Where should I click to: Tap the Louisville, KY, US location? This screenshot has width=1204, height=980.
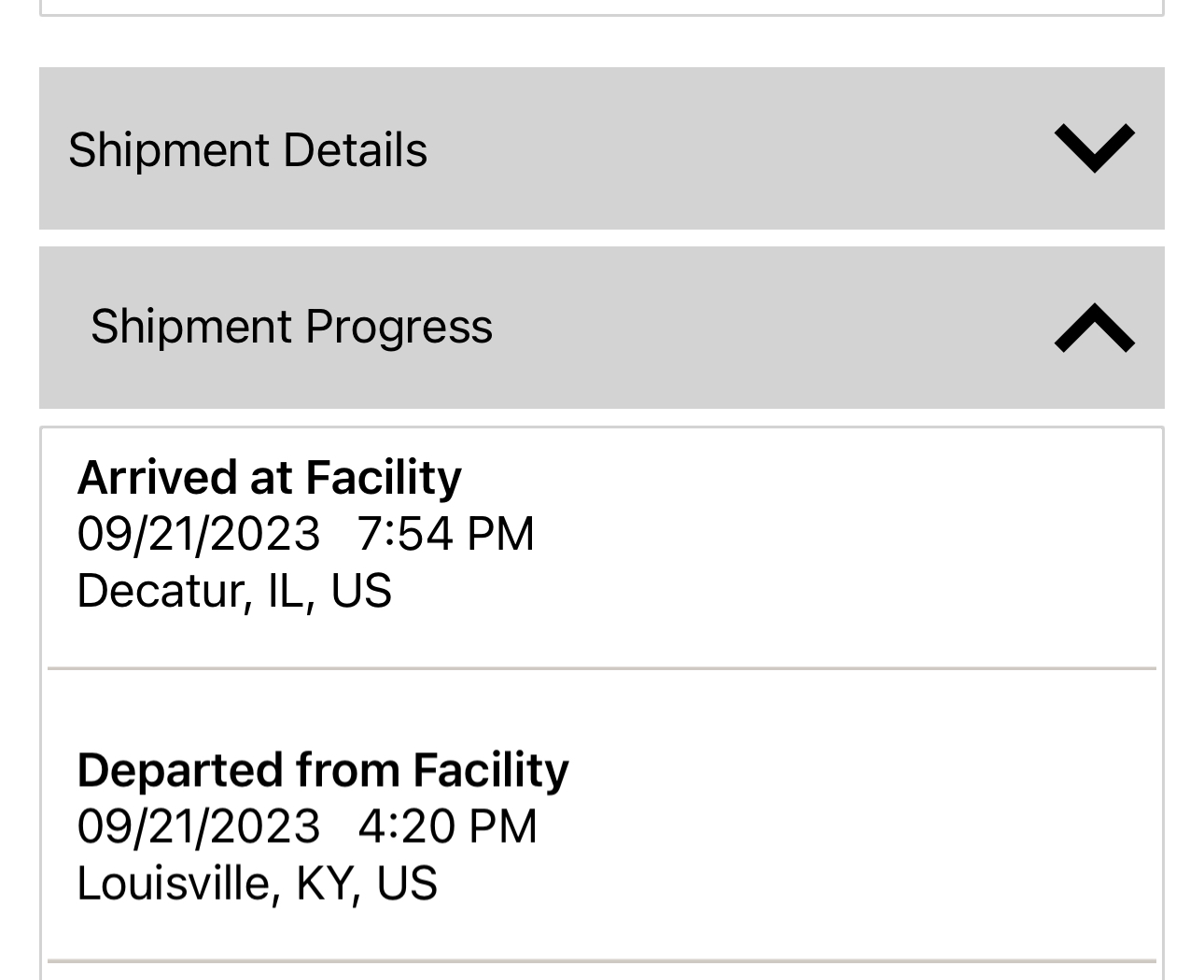click(257, 883)
